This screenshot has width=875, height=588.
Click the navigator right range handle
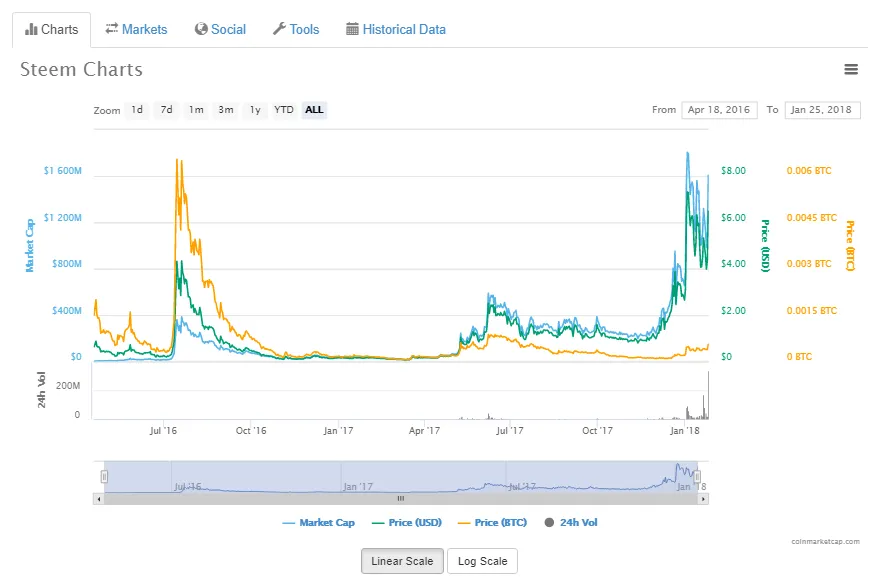coord(698,476)
